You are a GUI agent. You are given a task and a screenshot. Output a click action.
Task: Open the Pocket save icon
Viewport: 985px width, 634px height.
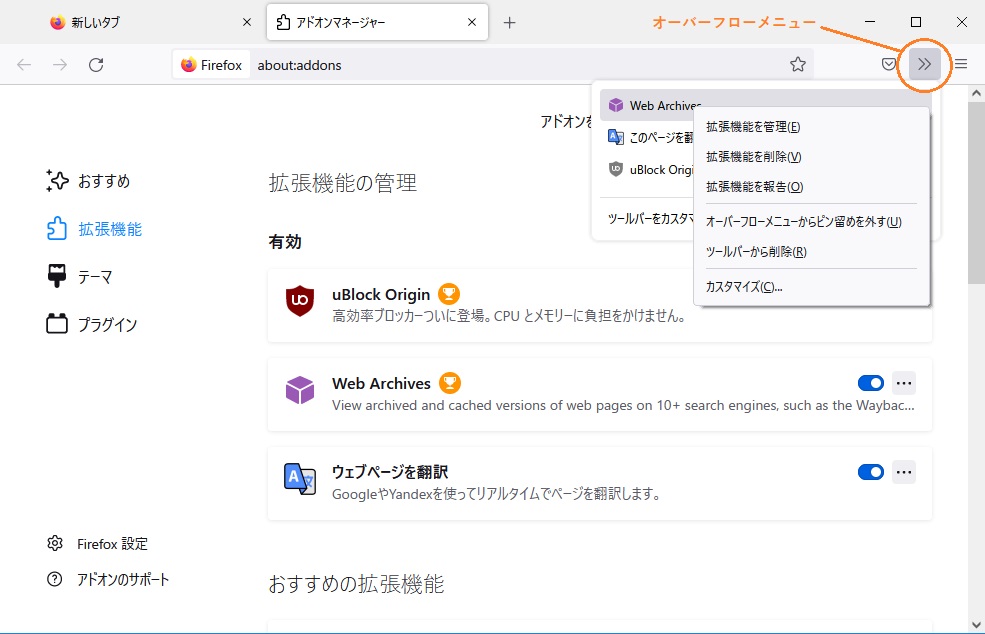[889, 65]
